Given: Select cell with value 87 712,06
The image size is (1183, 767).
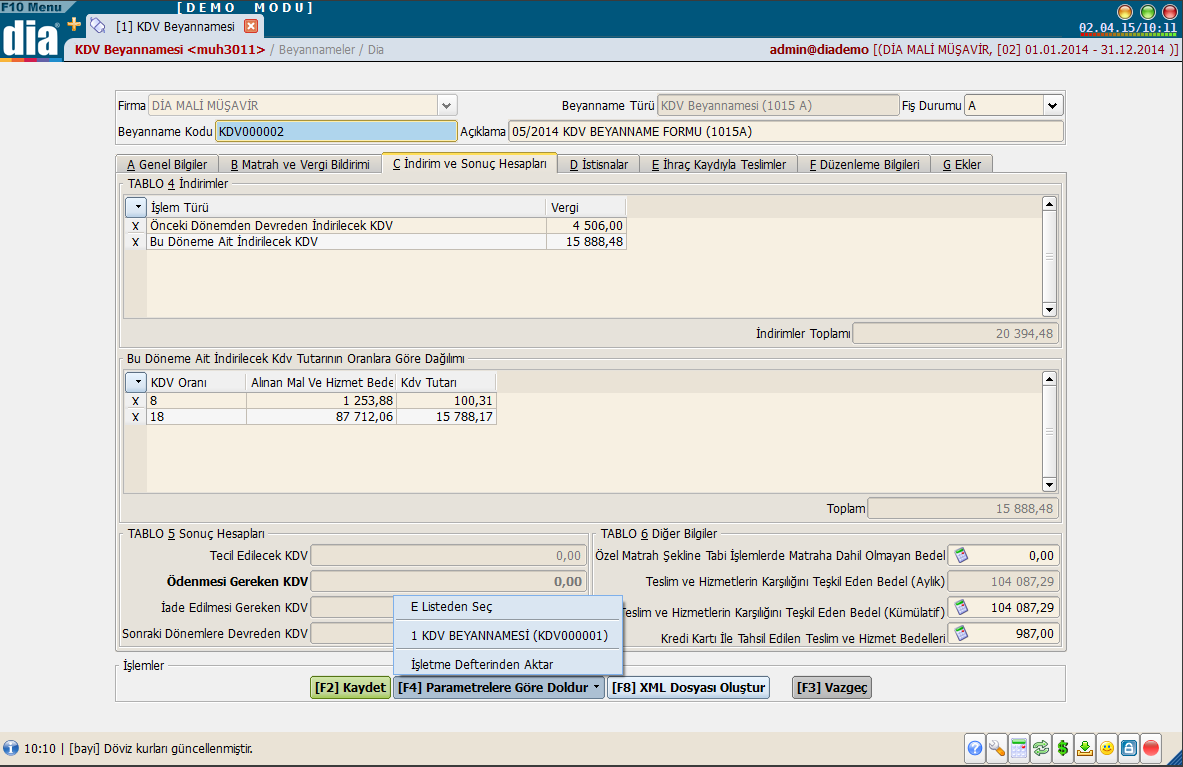Looking at the screenshot, I should point(321,417).
